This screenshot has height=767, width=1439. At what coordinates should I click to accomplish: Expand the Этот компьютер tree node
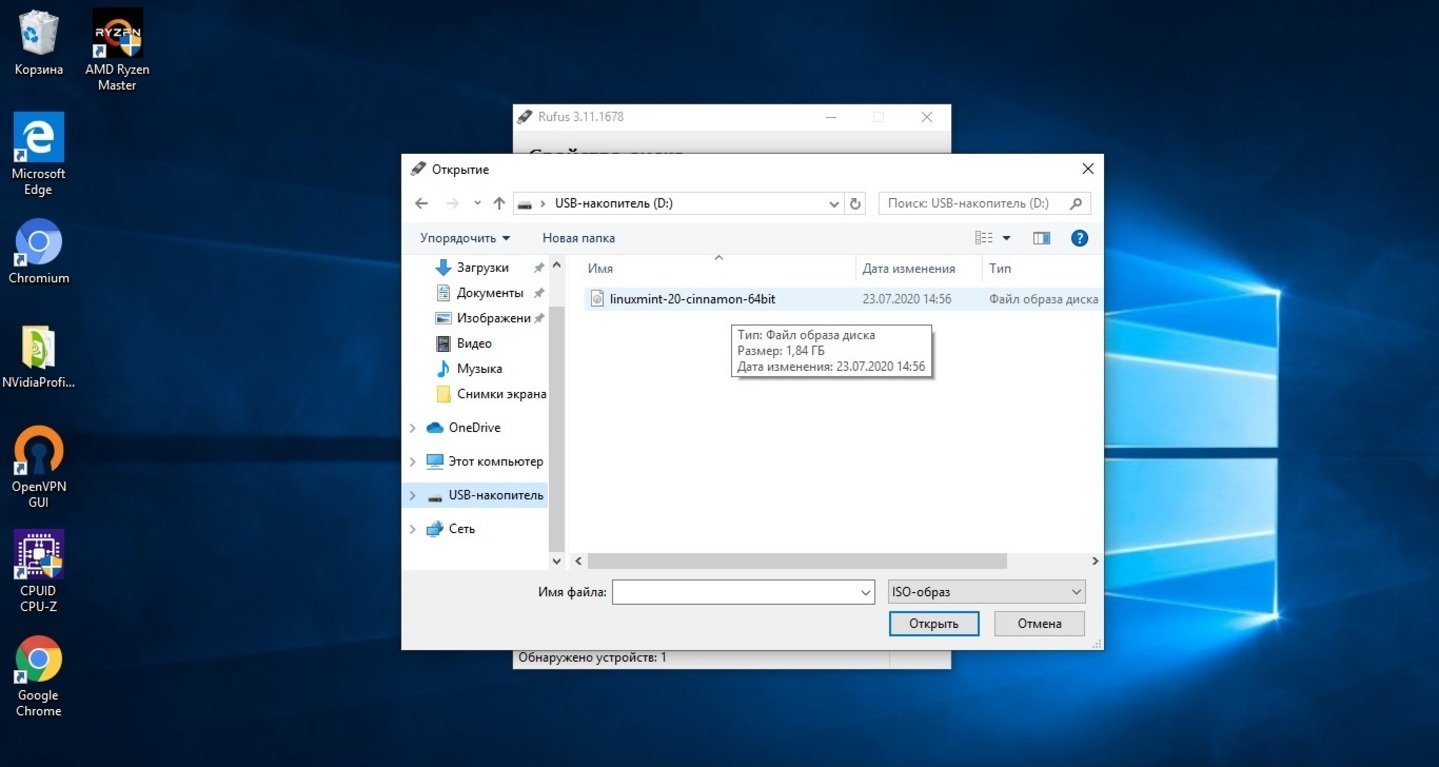point(413,462)
